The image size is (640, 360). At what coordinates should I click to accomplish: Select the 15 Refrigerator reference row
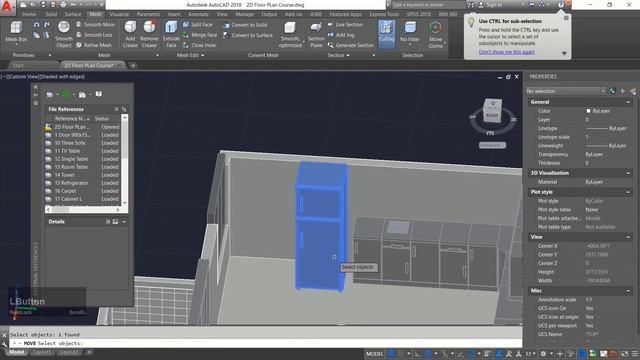click(83, 183)
